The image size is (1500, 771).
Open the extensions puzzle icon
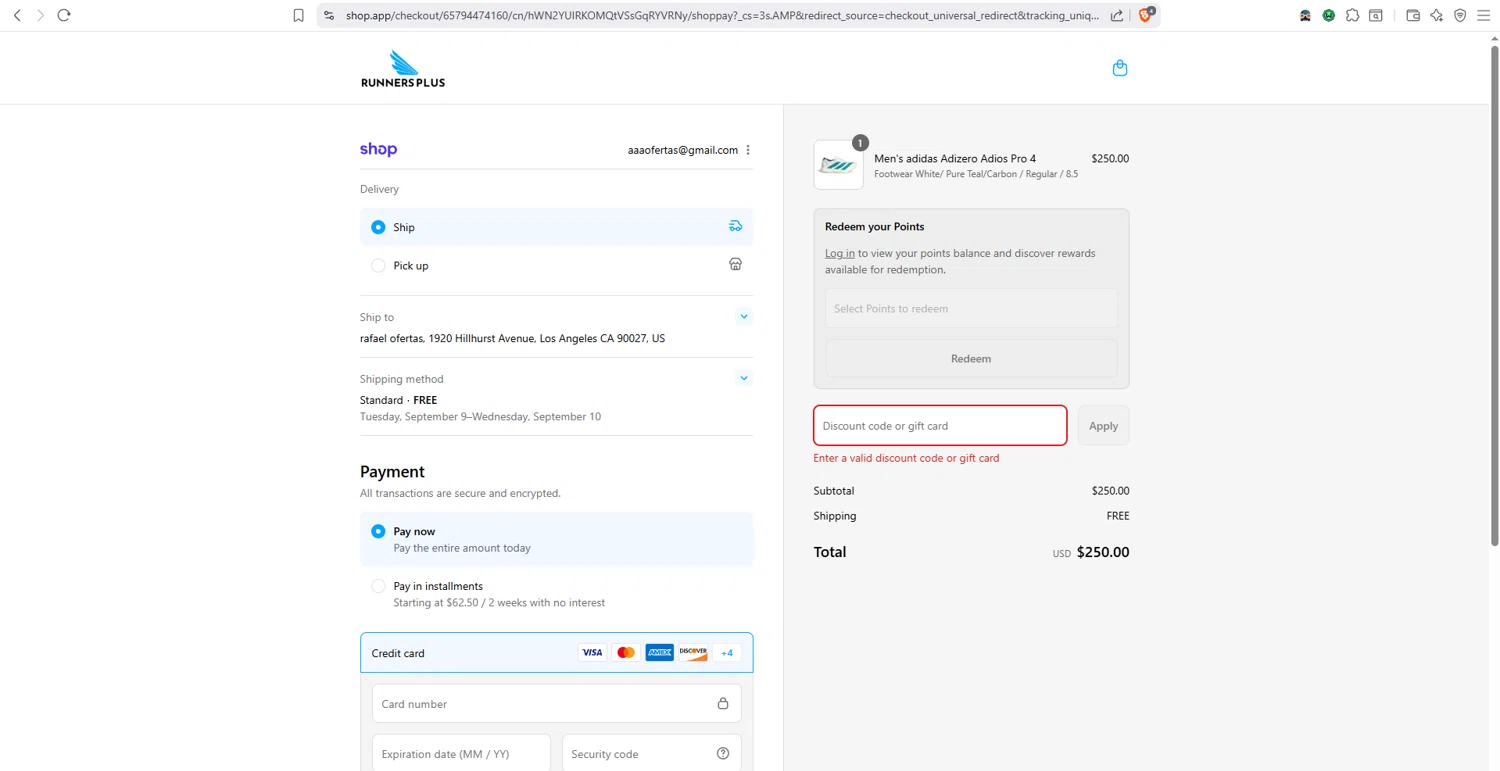(1352, 15)
